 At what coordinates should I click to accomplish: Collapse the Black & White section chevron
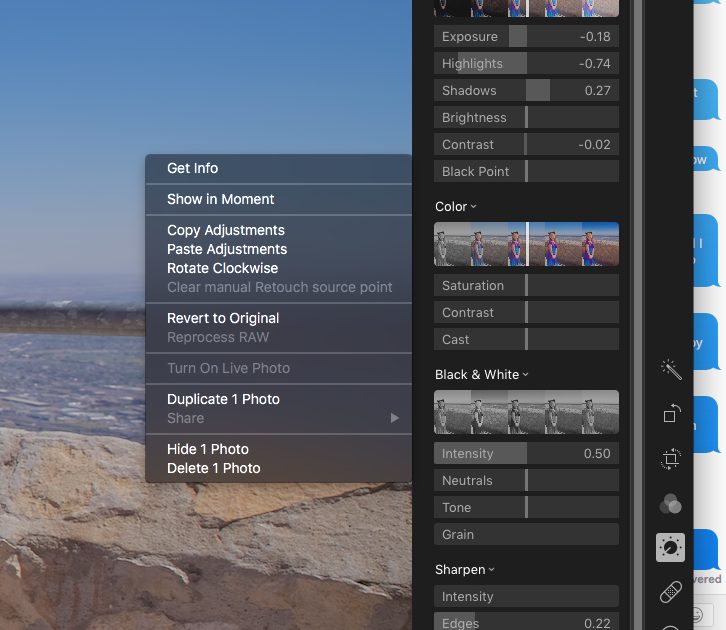(x=525, y=374)
